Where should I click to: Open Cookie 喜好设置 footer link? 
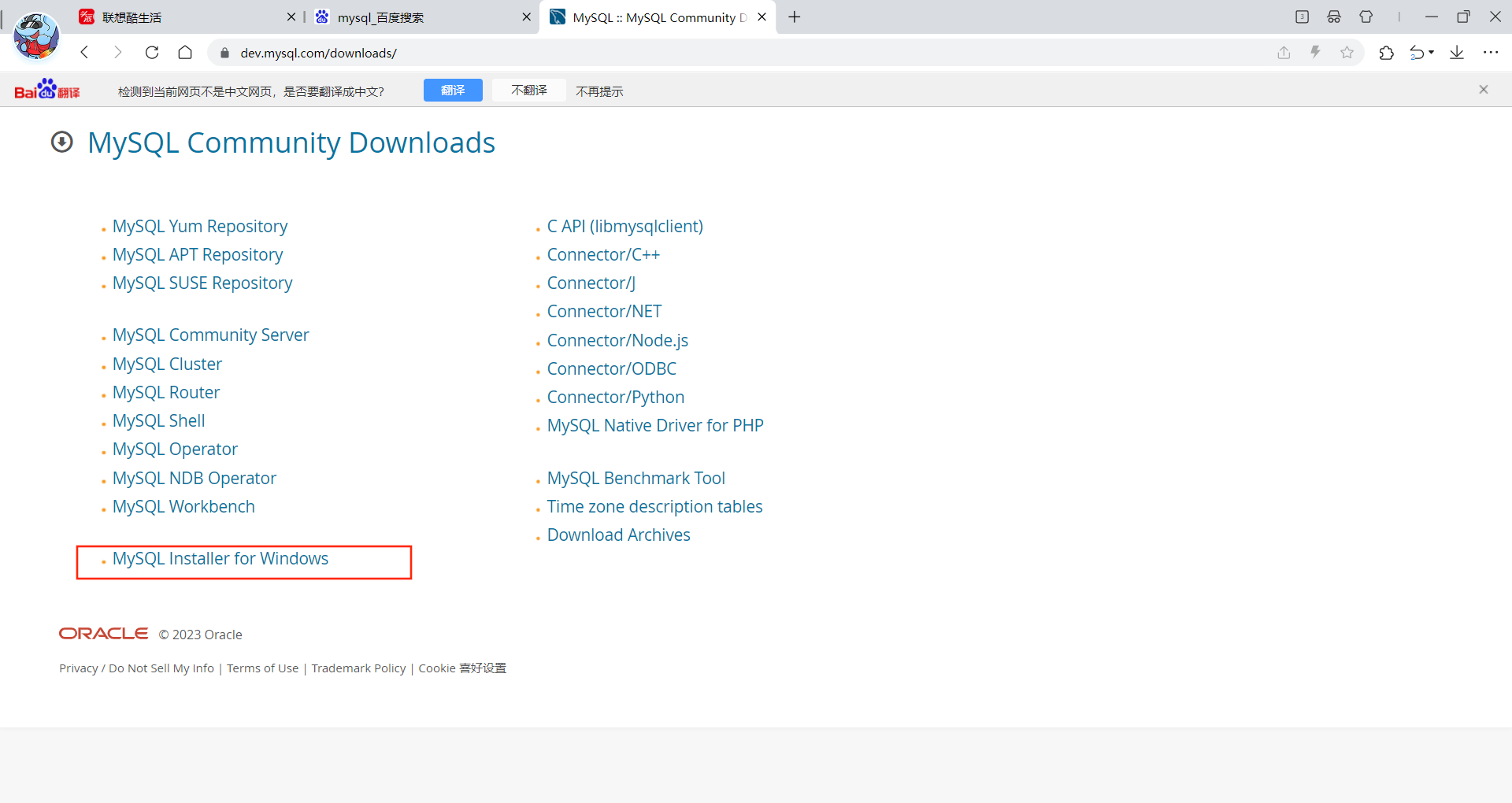(462, 668)
